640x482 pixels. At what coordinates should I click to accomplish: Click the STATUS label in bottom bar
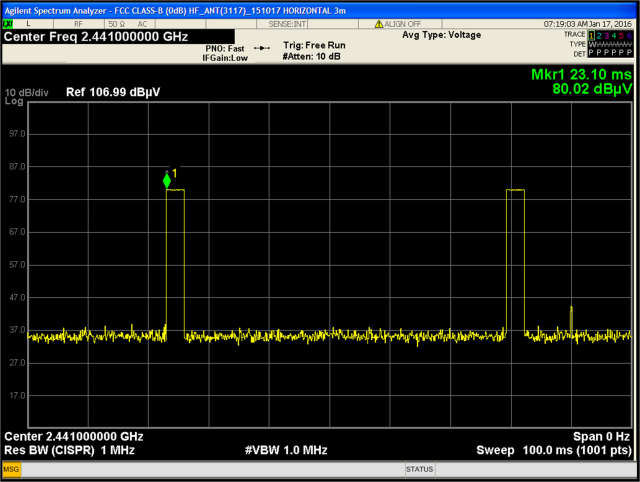pyautogui.click(x=419, y=469)
